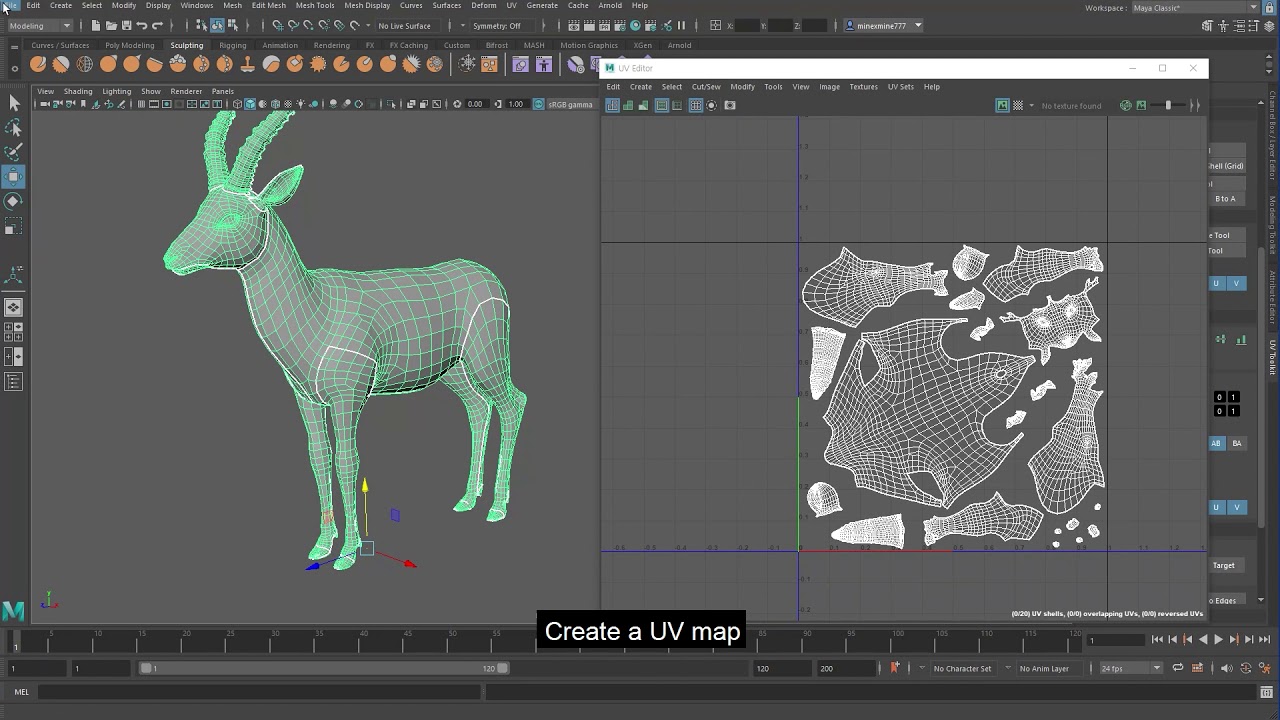
Task: Click the B to A button in UV Toolkit
Action: tap(1225, 199)
